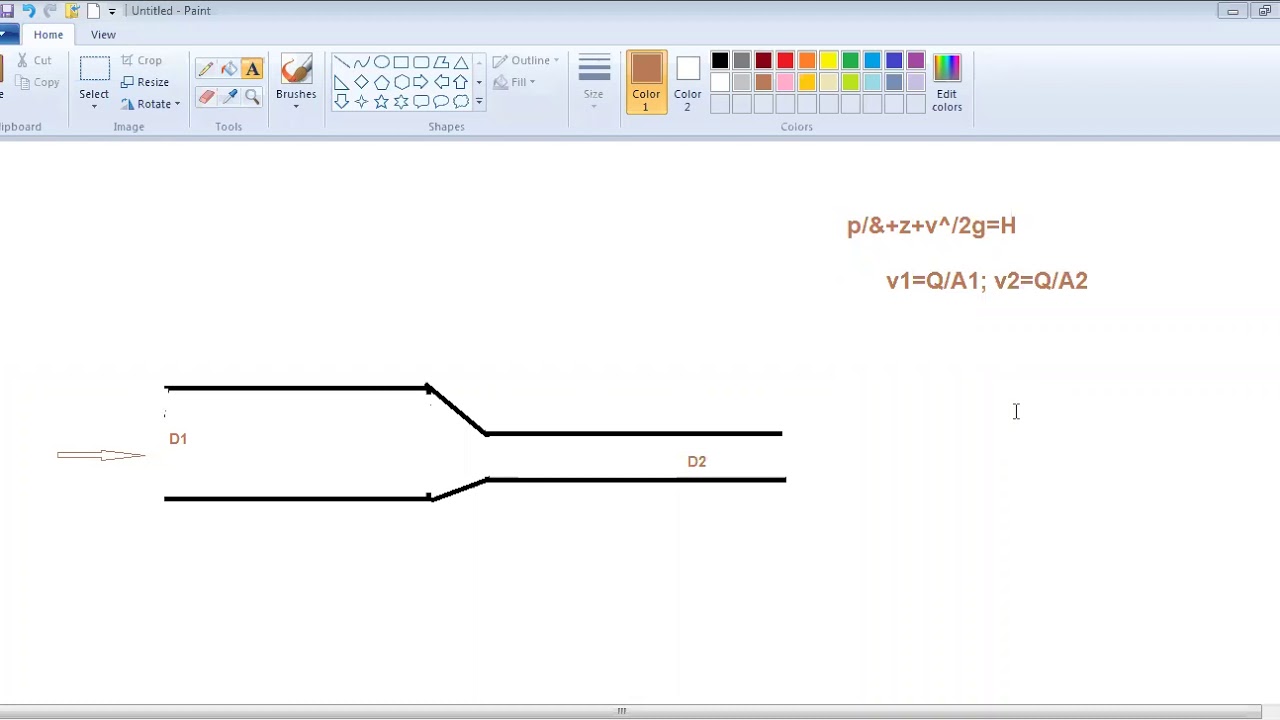
Task: Choose the purple color swatch
Action: point(916,60)
